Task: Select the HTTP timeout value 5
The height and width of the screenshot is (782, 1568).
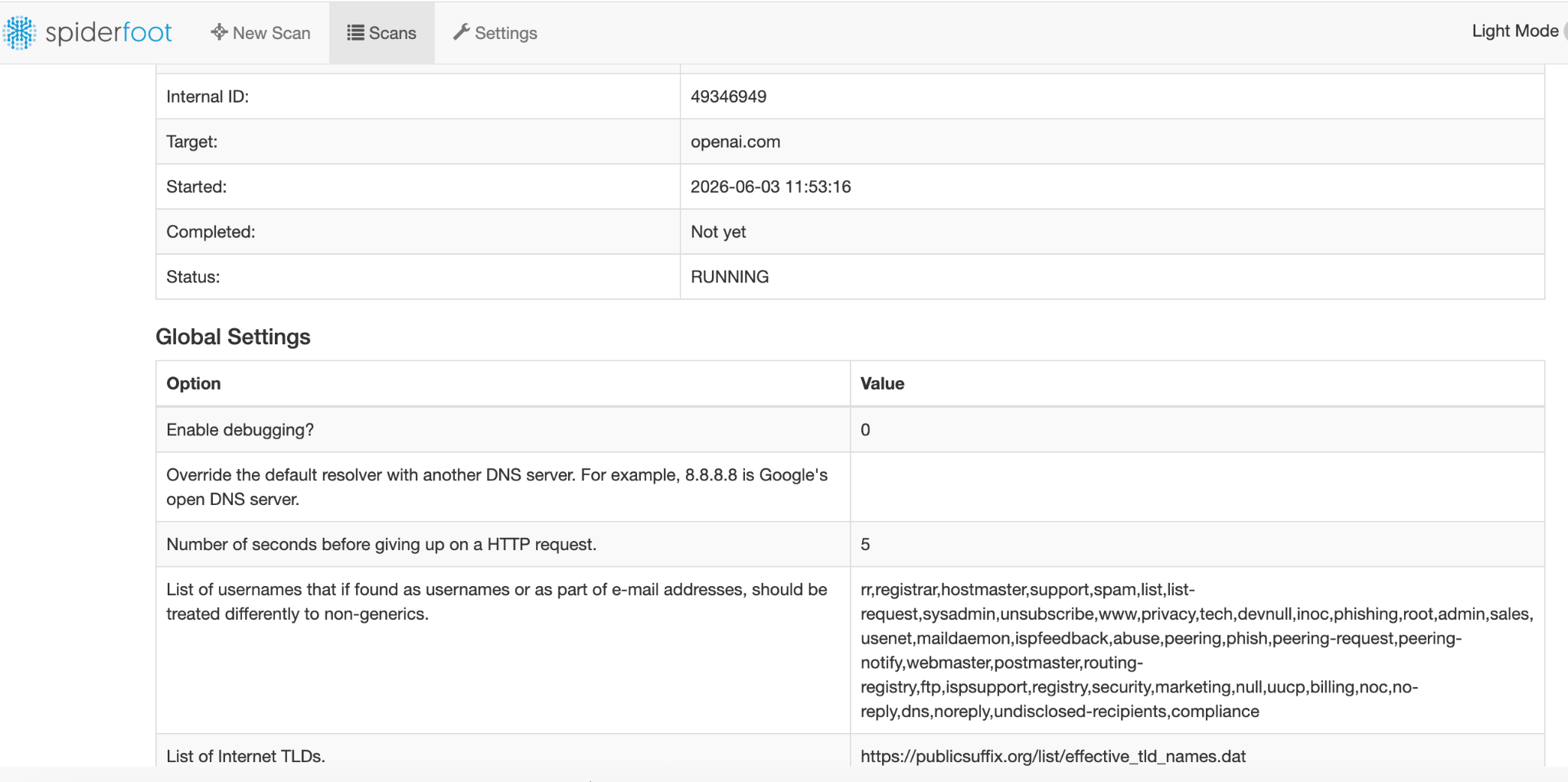Action: tap(865, 544)
